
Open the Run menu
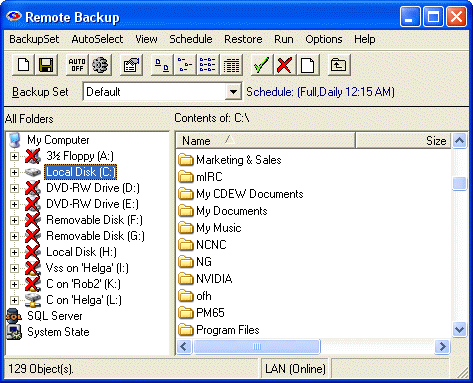(x=284, y=39)
